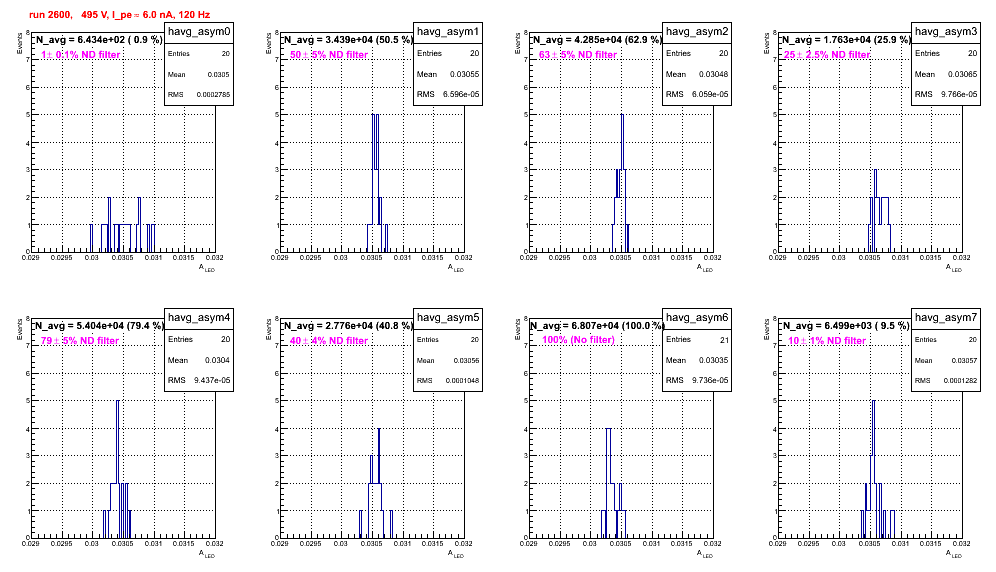Pick the 50± 5% ND filter label

(x=329, y=55)
